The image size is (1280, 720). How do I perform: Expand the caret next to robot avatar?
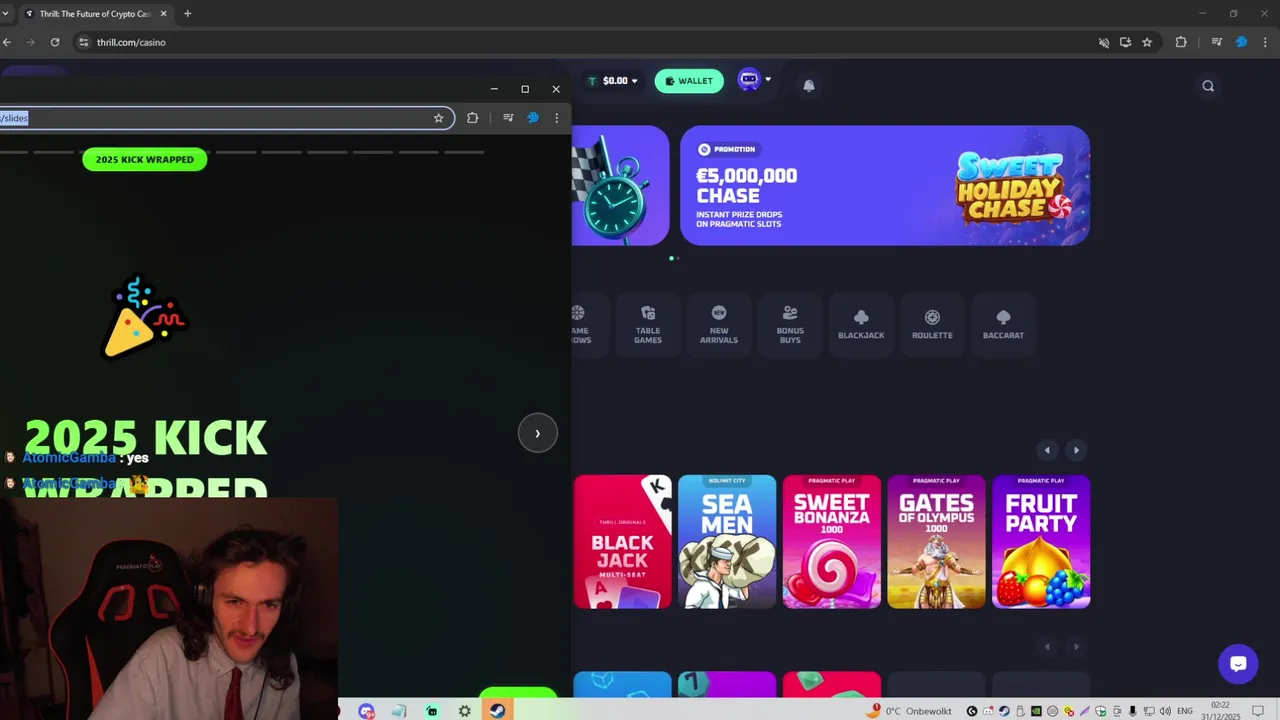pos(768,80)
